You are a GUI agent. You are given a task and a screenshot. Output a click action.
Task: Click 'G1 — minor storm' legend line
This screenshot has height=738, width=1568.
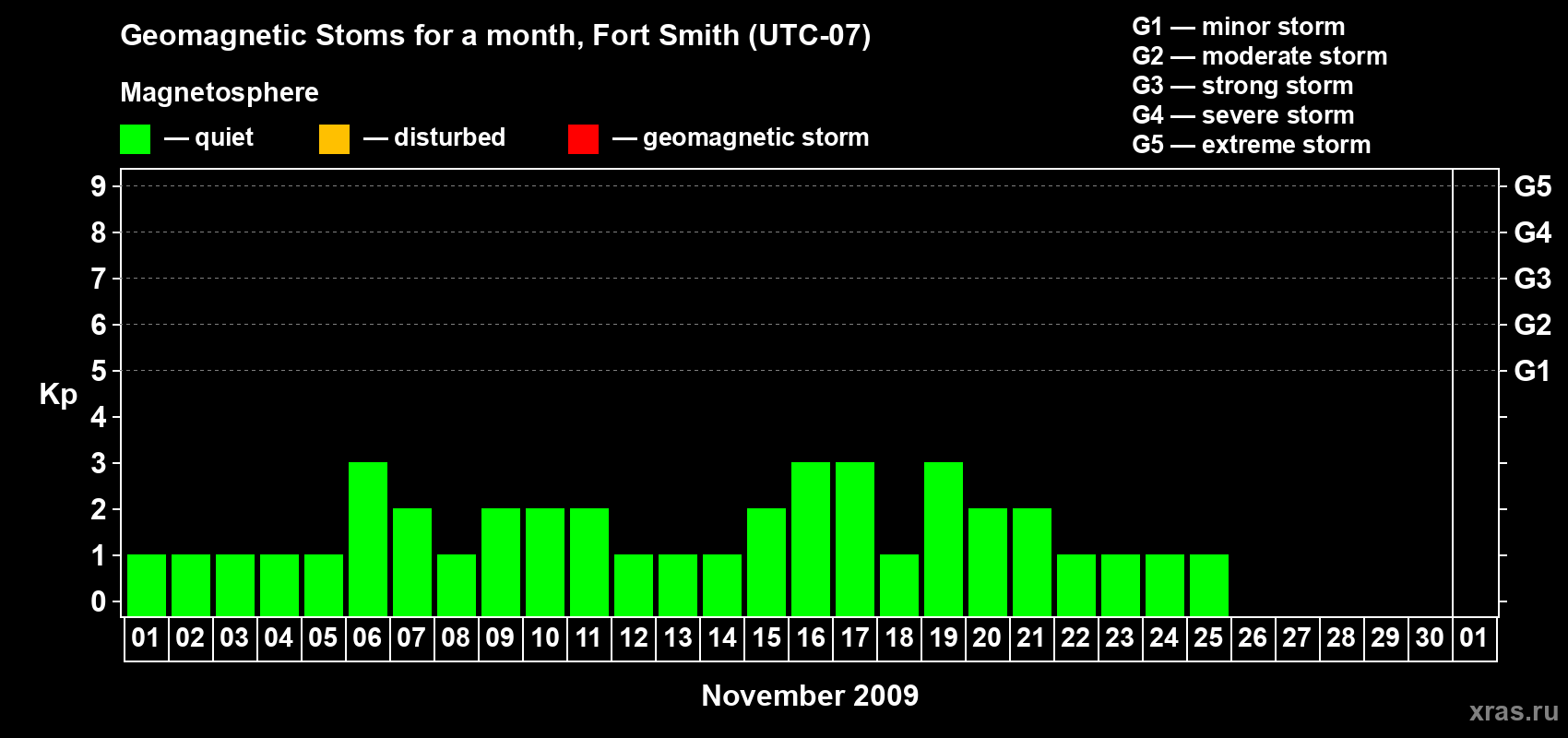tap(1239, 26)
